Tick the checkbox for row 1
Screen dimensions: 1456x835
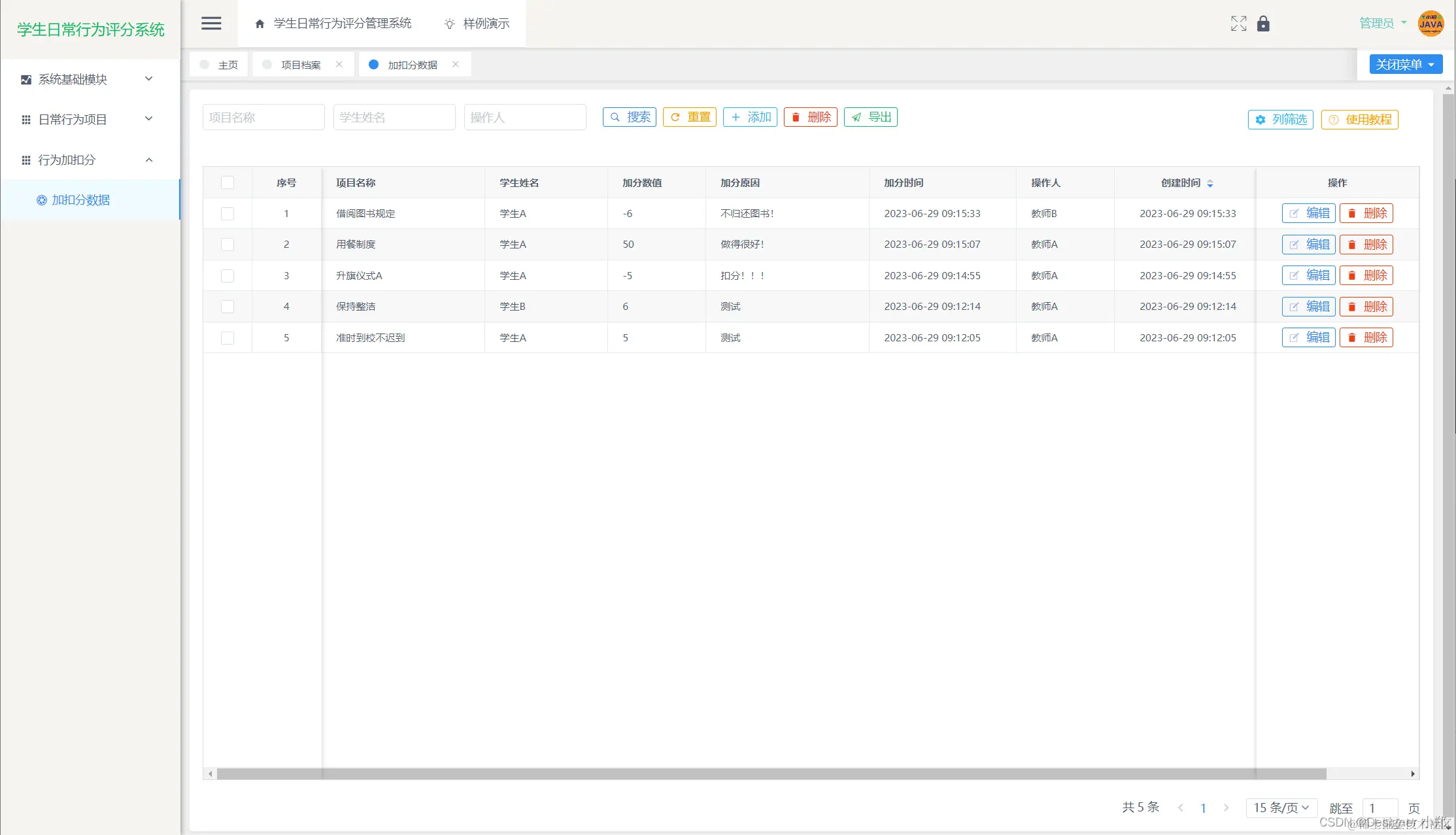[x=228, y=214]
